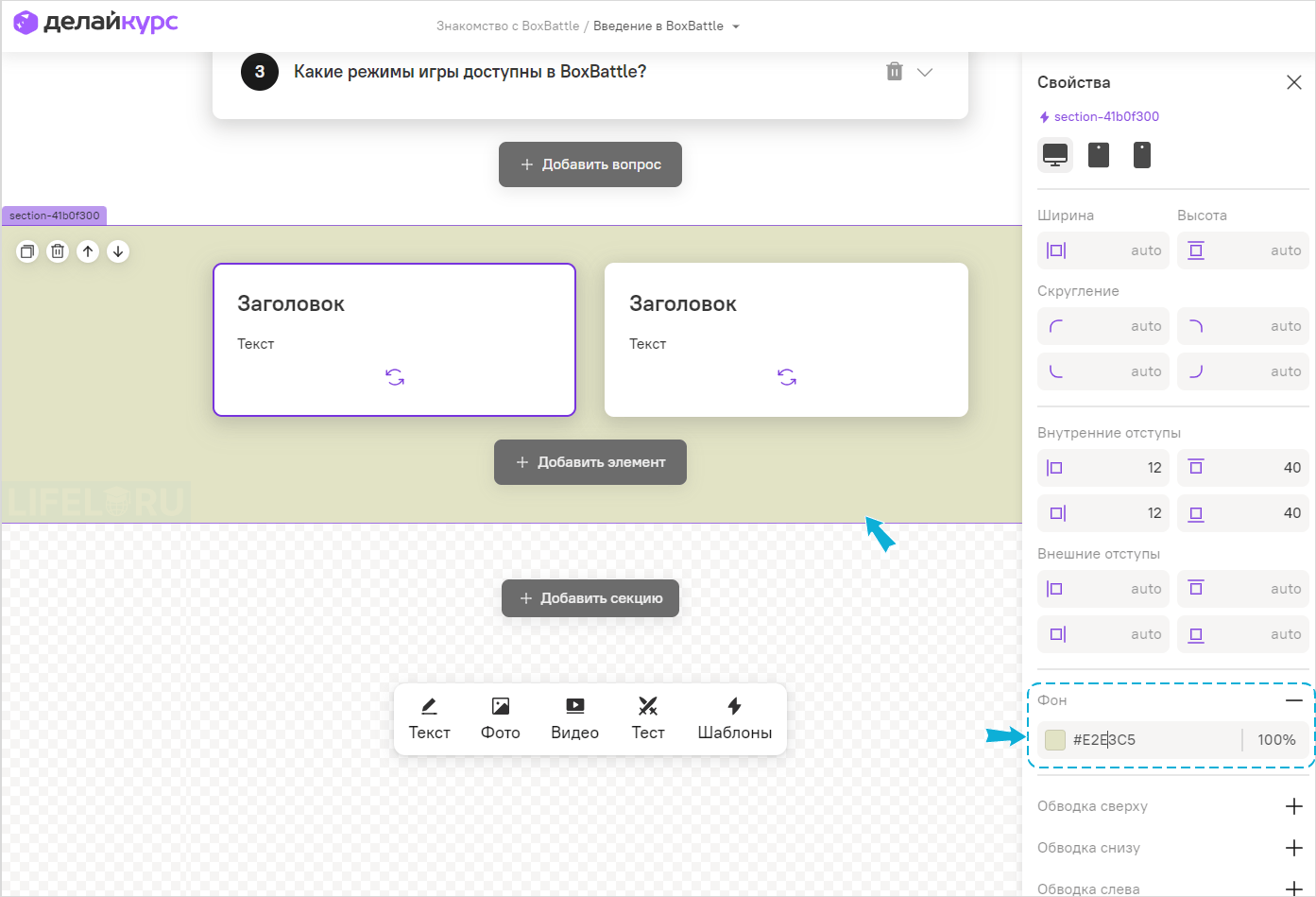
Task: Click the Делайкурс logo
Action: coord(95,23)
